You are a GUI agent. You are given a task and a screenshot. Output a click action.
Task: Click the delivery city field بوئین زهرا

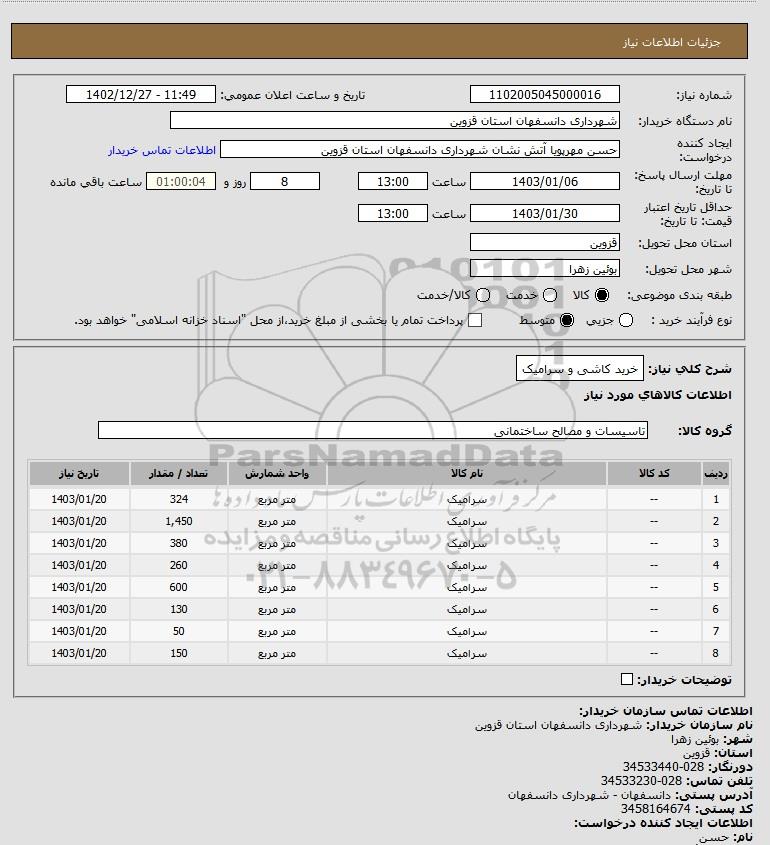click(x=545, y=268)
